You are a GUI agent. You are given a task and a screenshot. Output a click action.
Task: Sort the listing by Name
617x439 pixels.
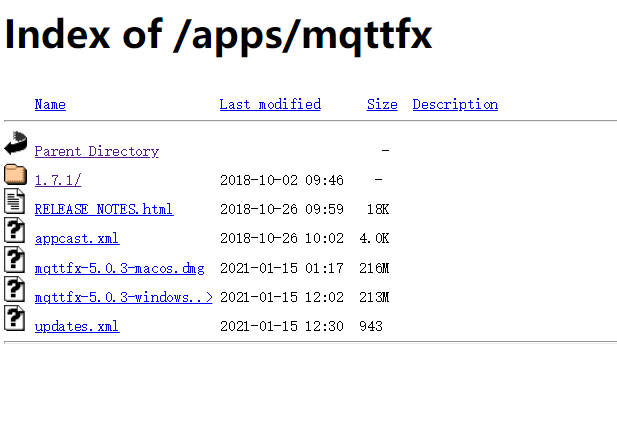[x=50, y=105]
